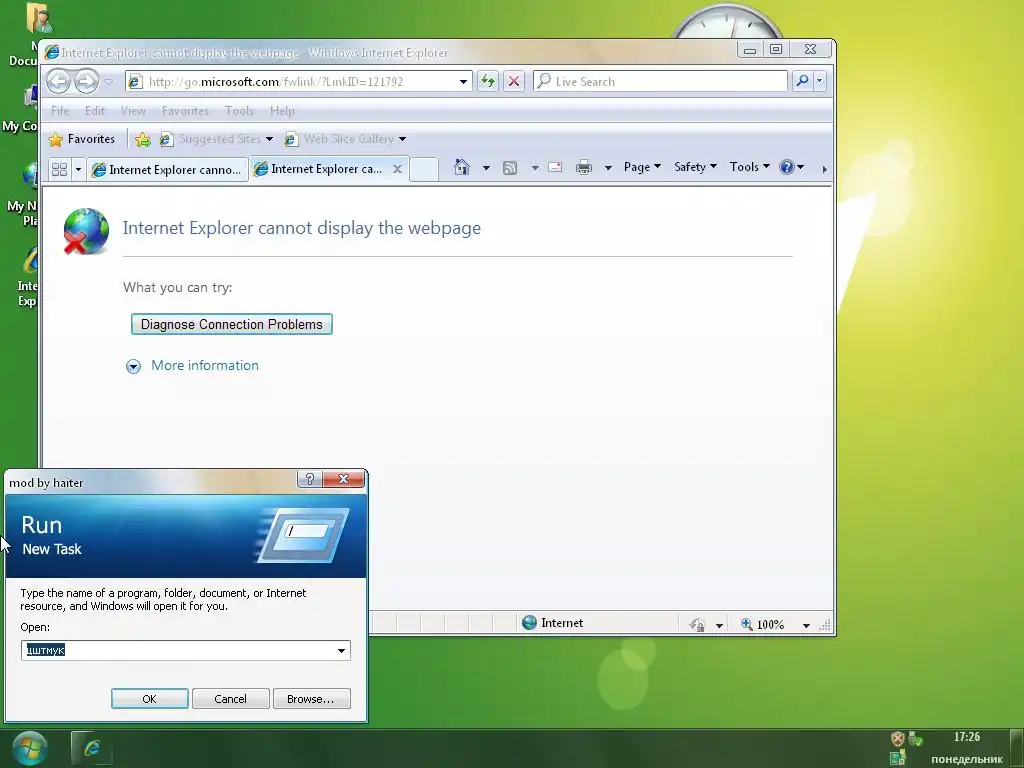Click the Internet Explorer taskbar button

(91, 748)
